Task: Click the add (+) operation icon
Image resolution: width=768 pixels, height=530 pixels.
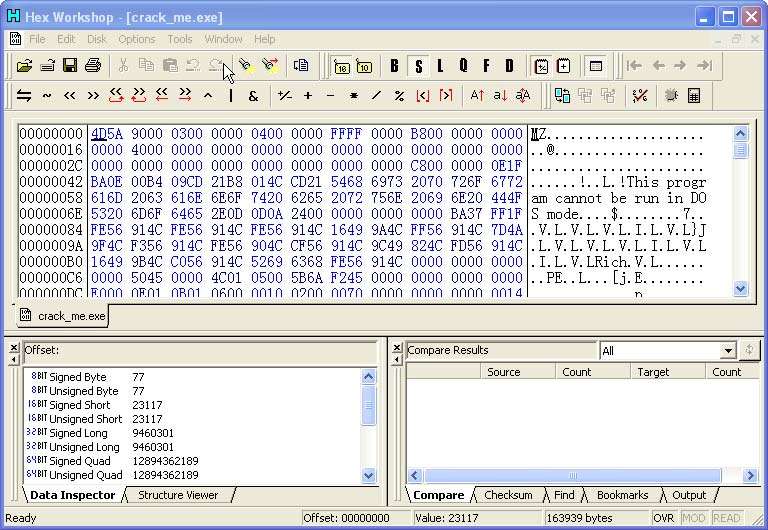Action: tap(308, 96)
